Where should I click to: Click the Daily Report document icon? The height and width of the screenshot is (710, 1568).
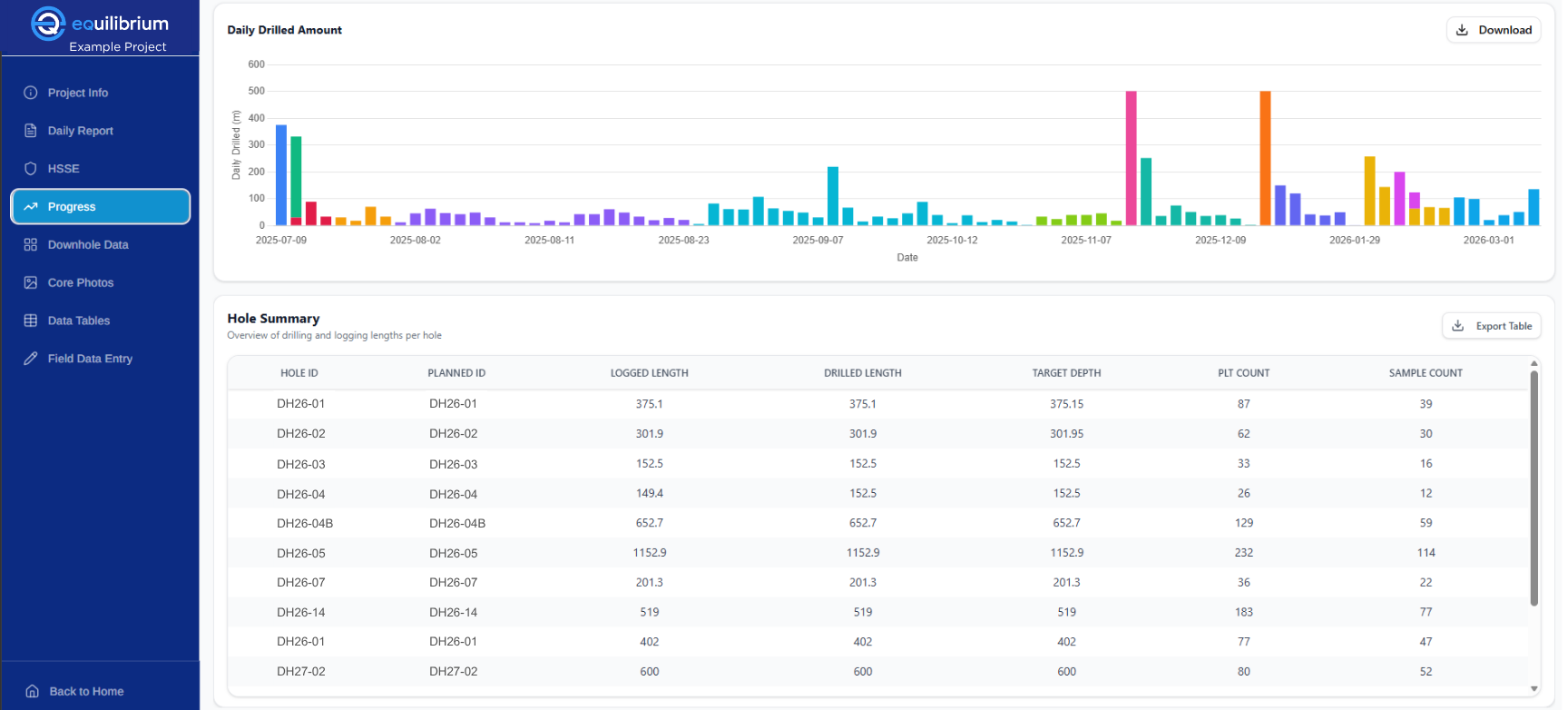[31, 131]
